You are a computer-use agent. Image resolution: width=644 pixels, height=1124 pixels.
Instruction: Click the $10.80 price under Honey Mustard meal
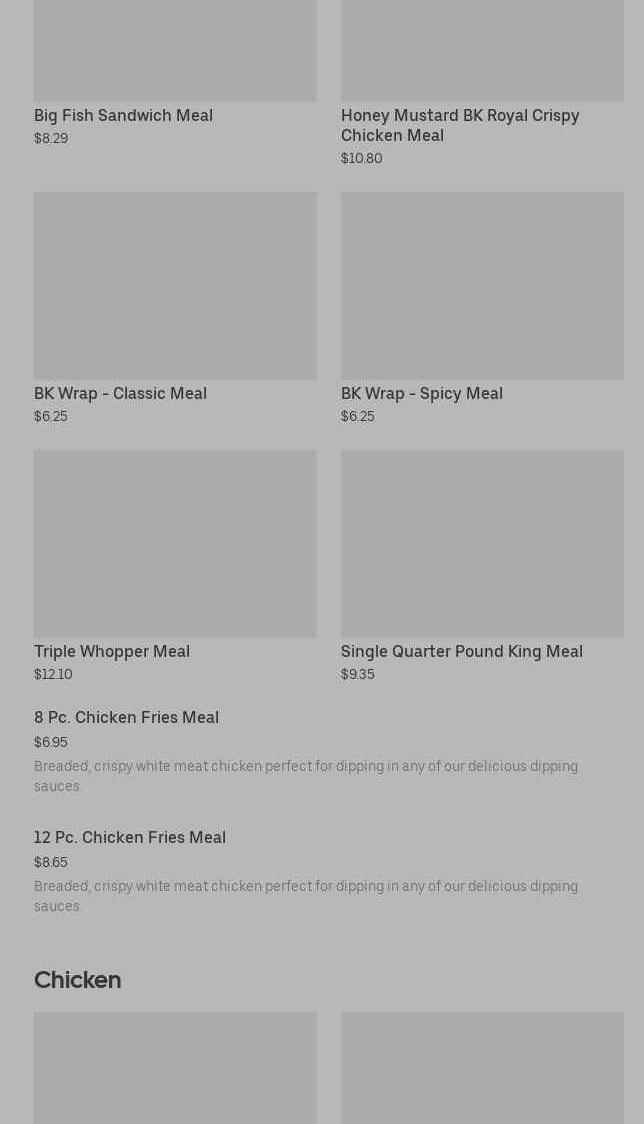click(361, 159)
